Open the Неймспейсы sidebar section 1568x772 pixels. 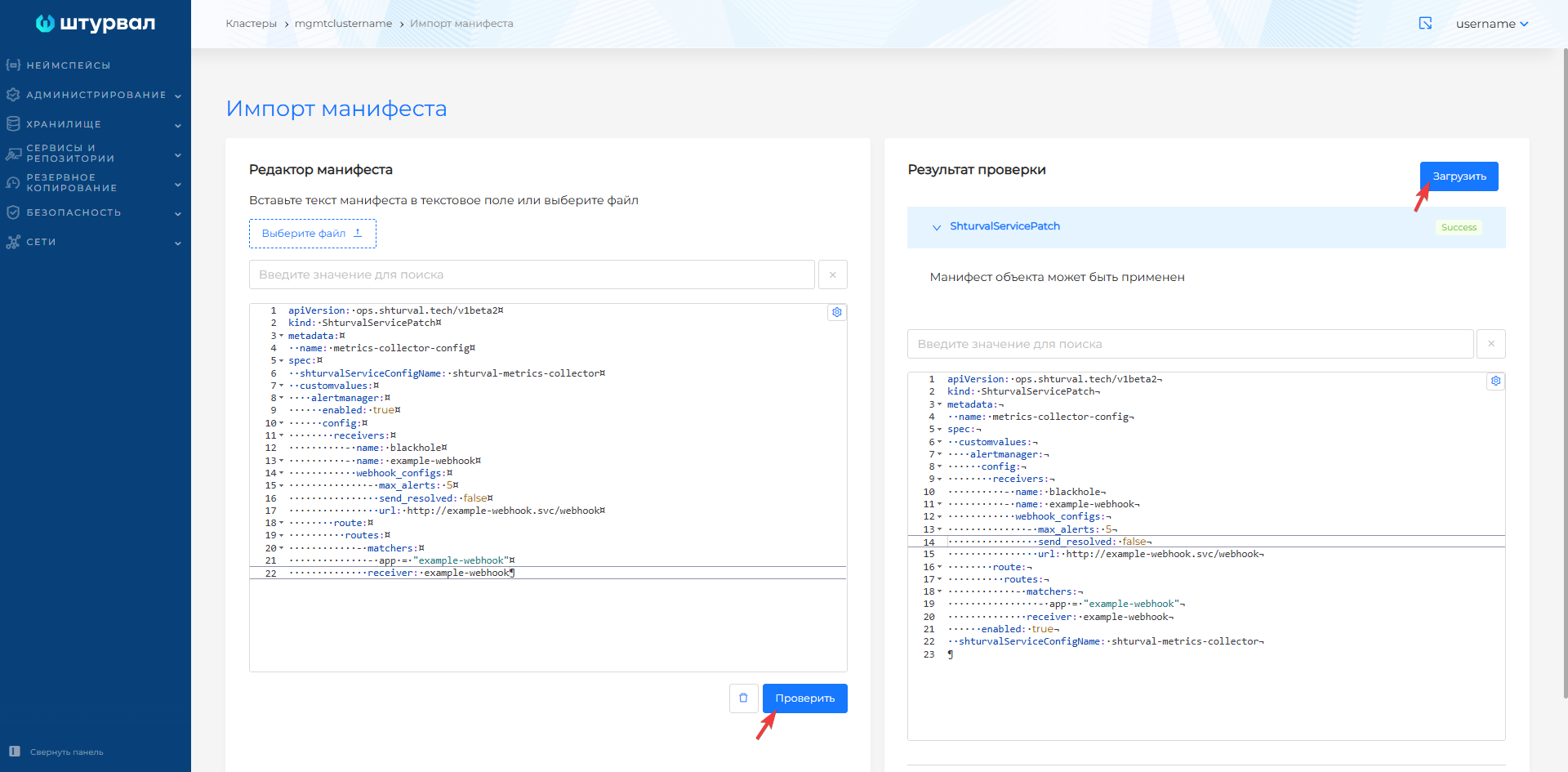coord(69,65)
